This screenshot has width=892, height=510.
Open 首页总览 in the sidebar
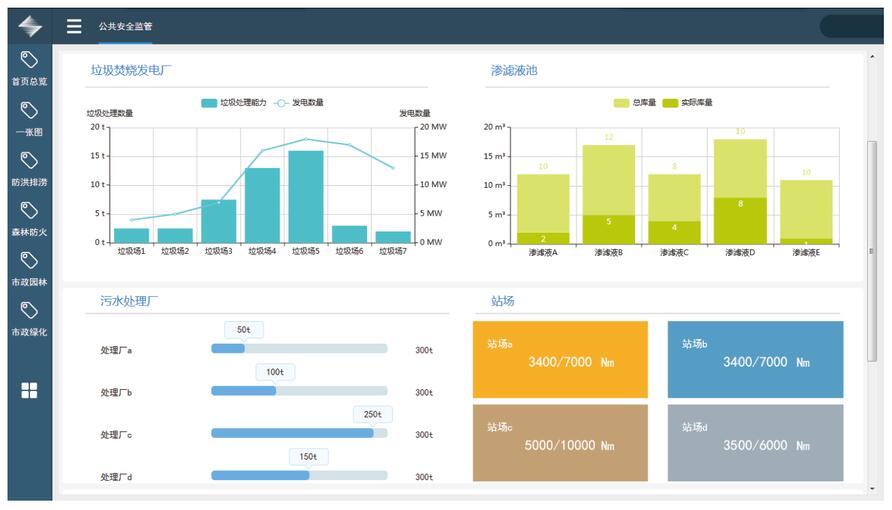29,67
